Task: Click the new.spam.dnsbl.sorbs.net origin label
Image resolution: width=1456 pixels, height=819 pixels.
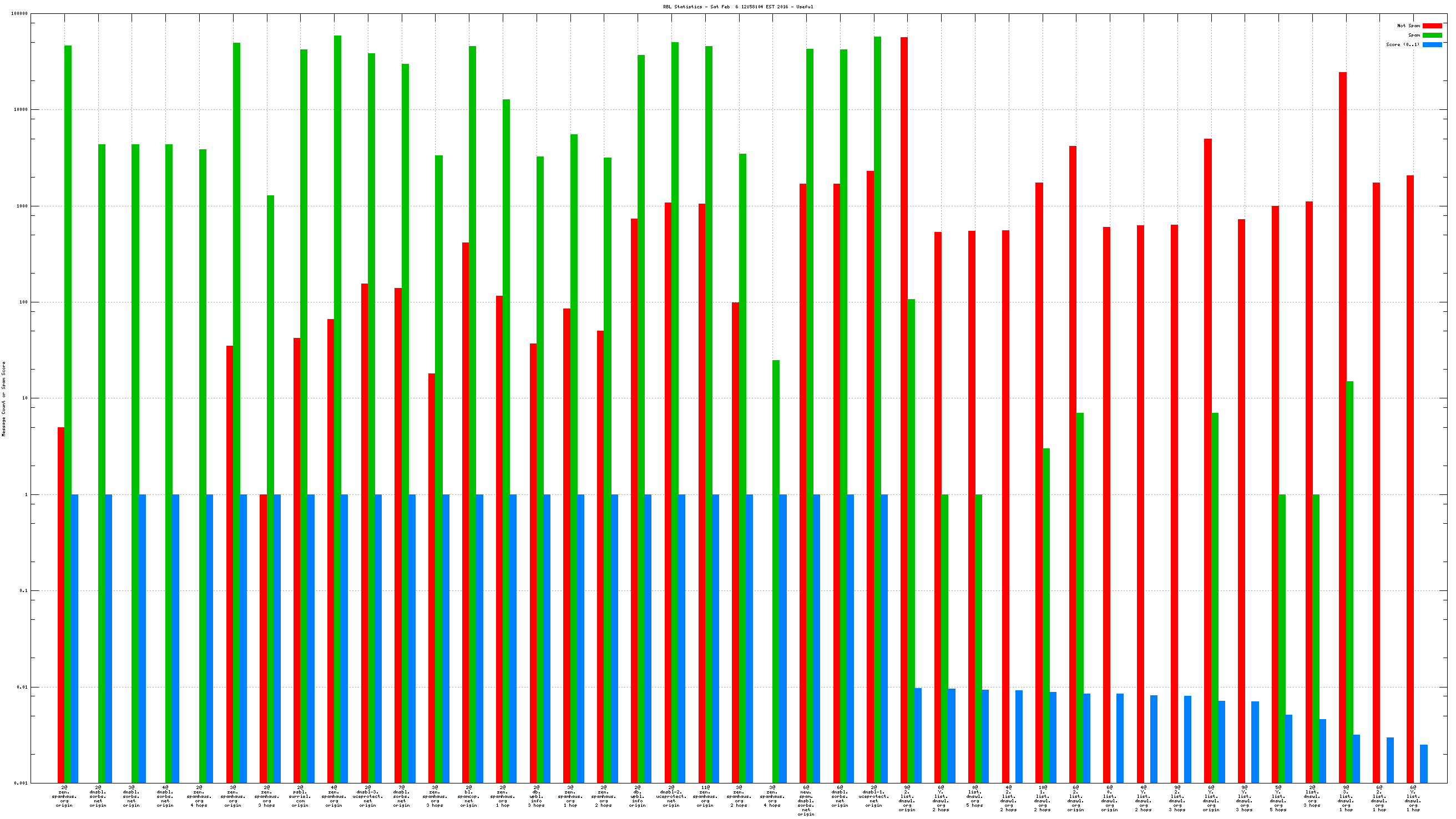Action: click(806, 800)
